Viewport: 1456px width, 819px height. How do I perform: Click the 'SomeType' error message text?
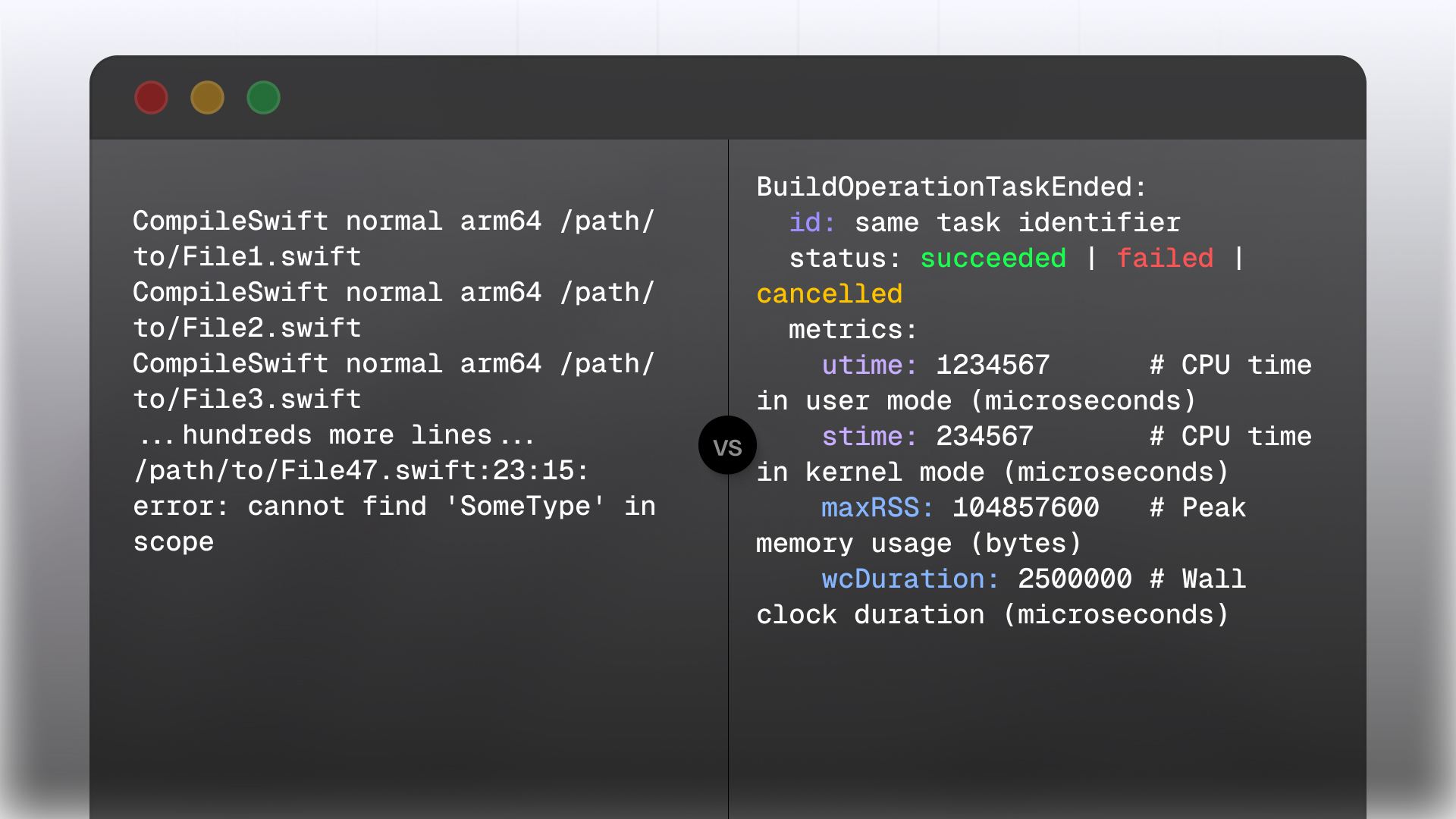525,507
